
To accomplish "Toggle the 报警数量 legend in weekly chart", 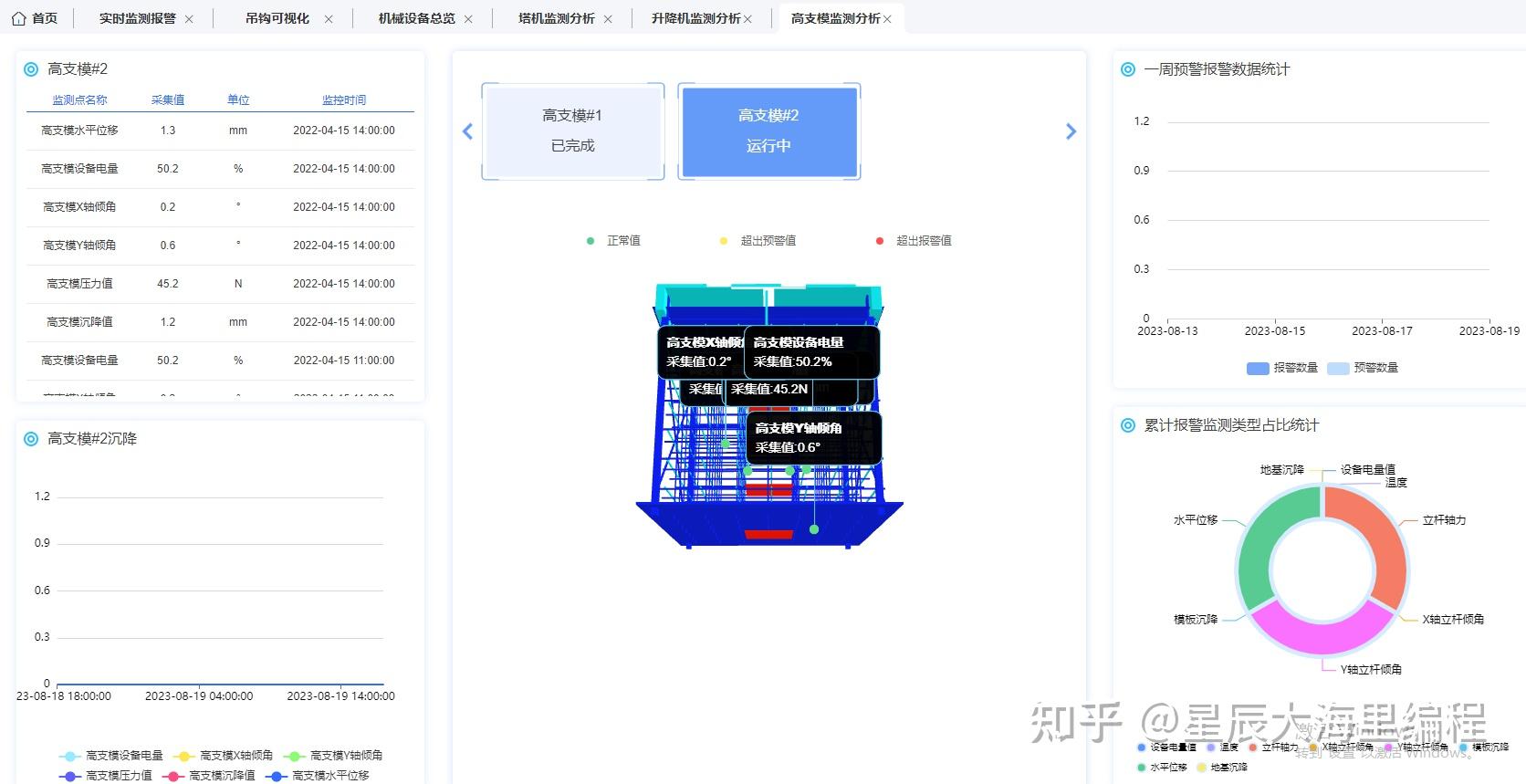I will click(1282, 368).
